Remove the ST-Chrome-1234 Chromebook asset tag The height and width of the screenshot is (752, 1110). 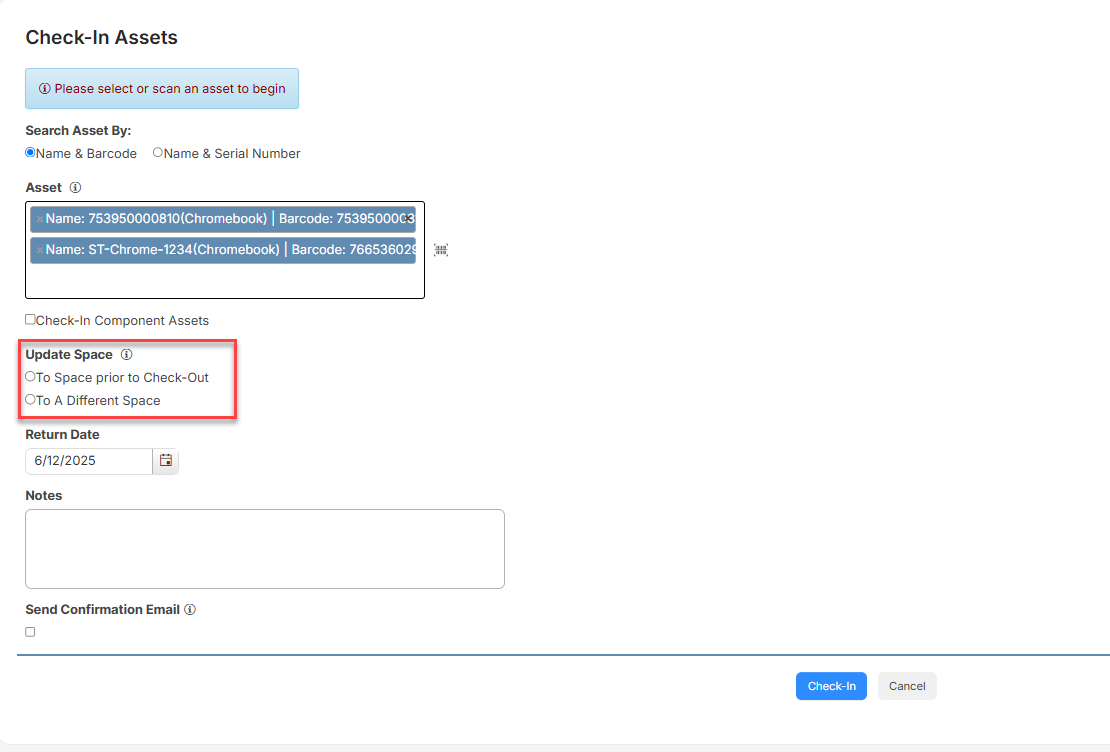pos(37,249)
